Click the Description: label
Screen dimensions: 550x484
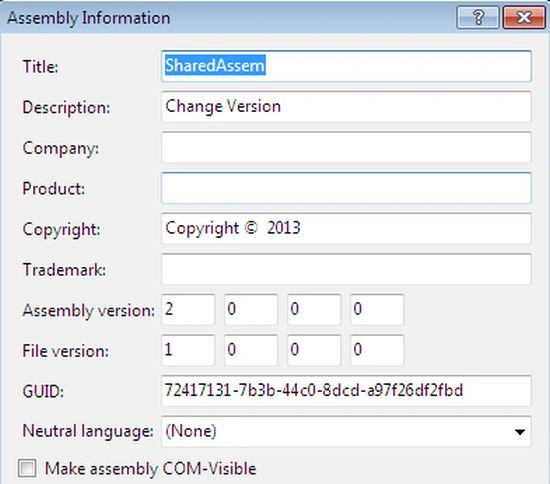[x=66, y=107]
